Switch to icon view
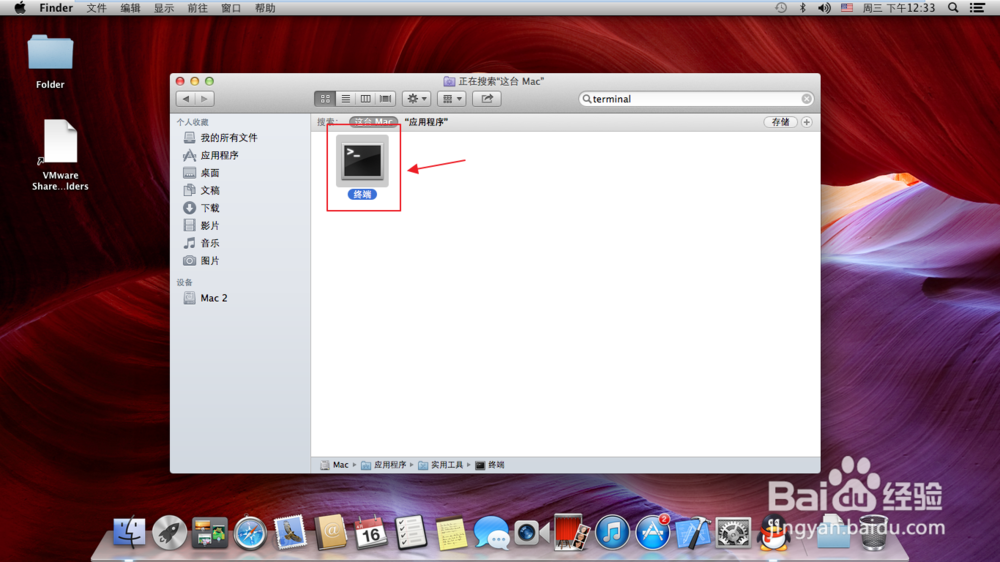Screen dimensions: 1000x562 tap(325, 99)
